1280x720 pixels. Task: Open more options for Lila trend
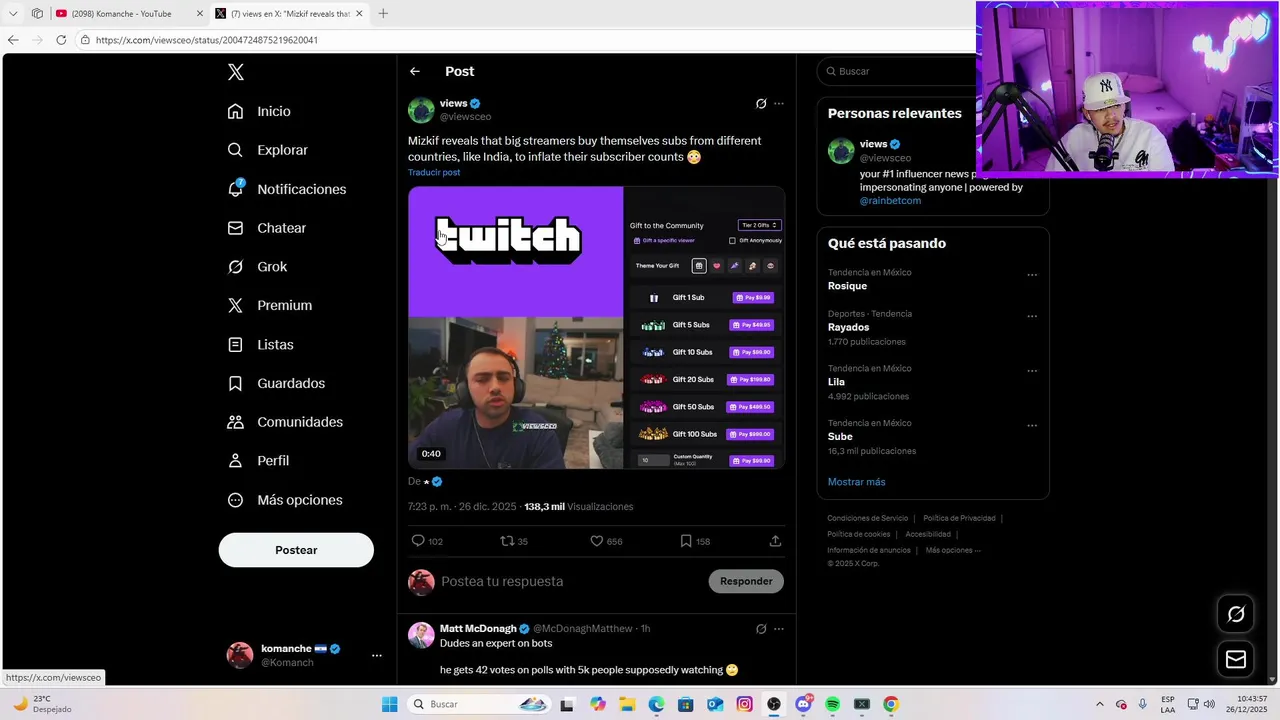coord(1032,371)
